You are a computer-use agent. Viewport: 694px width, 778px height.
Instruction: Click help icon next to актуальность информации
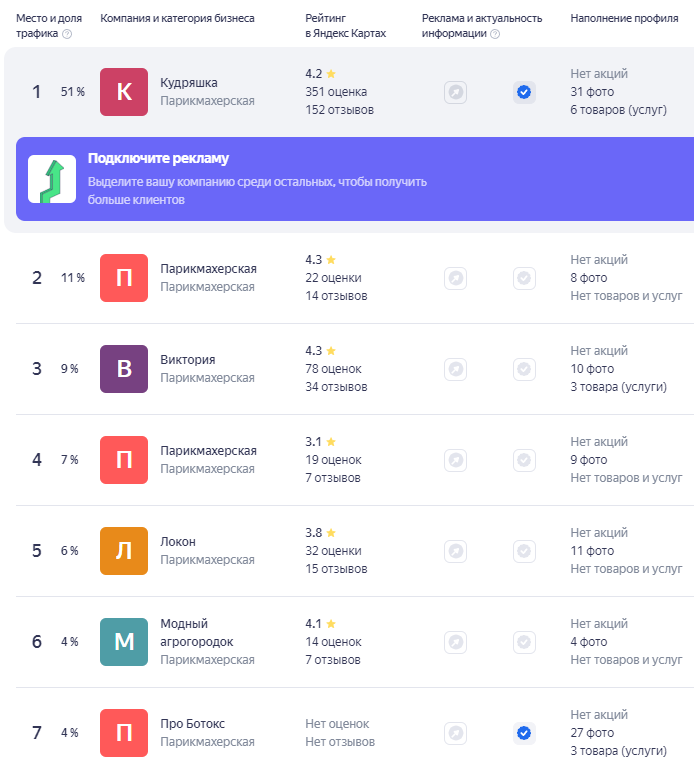pos(495,34)
